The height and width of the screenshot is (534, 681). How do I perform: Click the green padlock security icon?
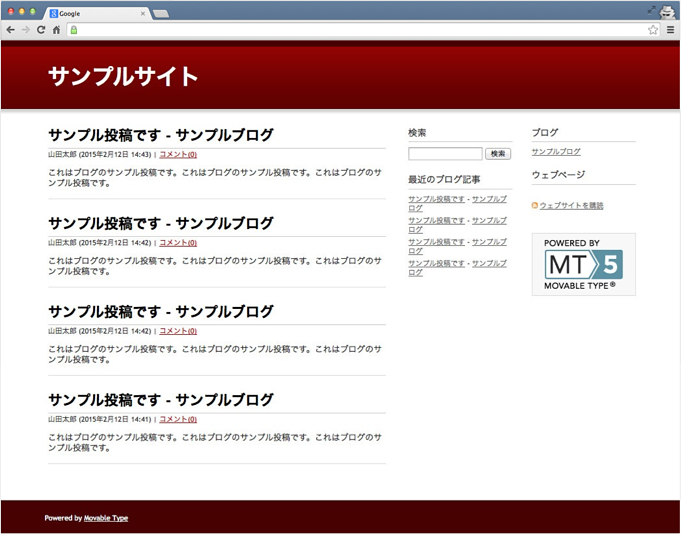[x=74, y=30]
